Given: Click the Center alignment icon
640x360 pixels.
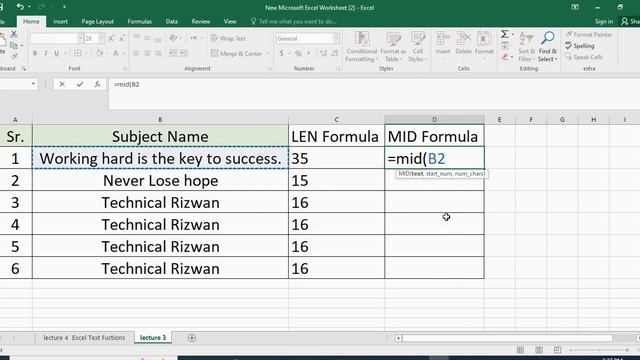Looking at the screenshot, I should [x=147, y=53].
